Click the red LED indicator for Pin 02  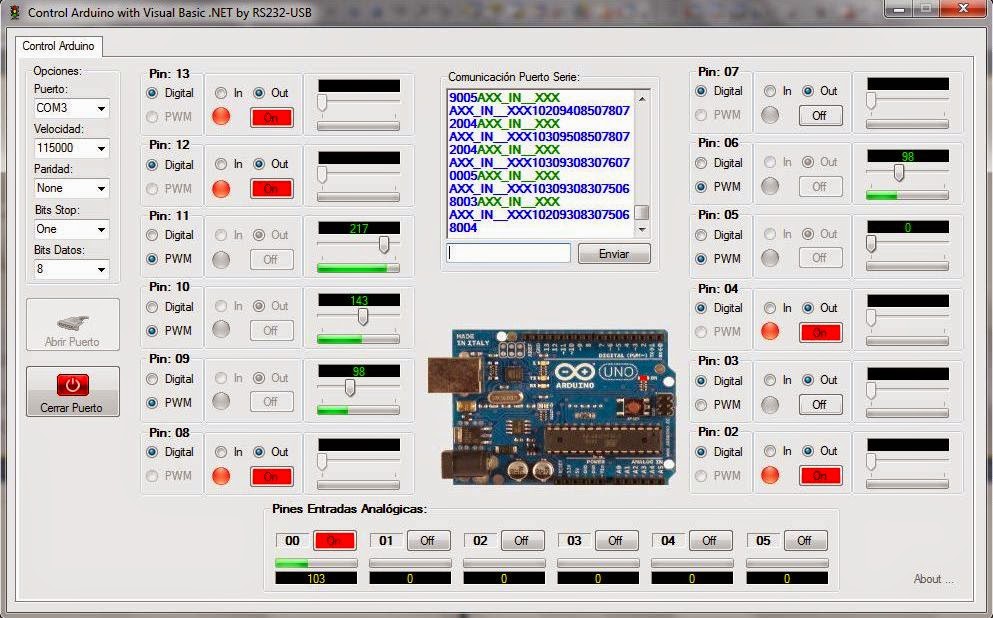click(770, 475)
